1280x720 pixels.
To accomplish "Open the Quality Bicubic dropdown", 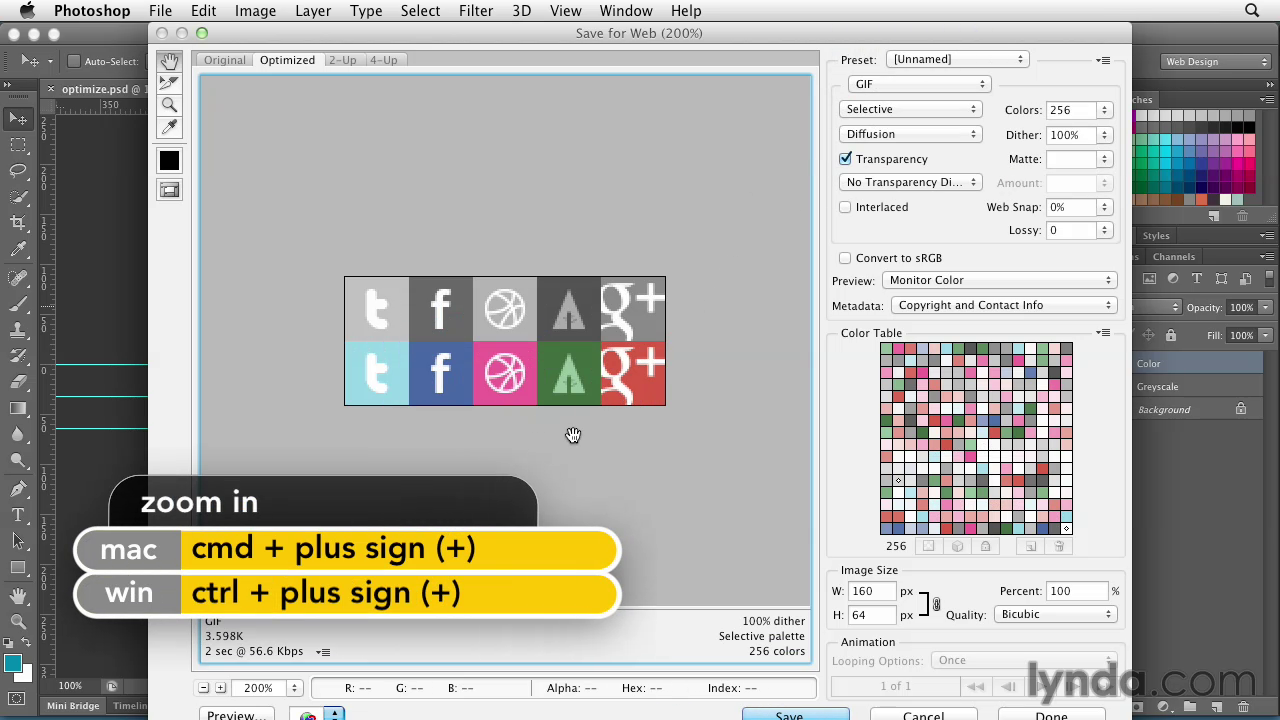I will [1056, 614].
